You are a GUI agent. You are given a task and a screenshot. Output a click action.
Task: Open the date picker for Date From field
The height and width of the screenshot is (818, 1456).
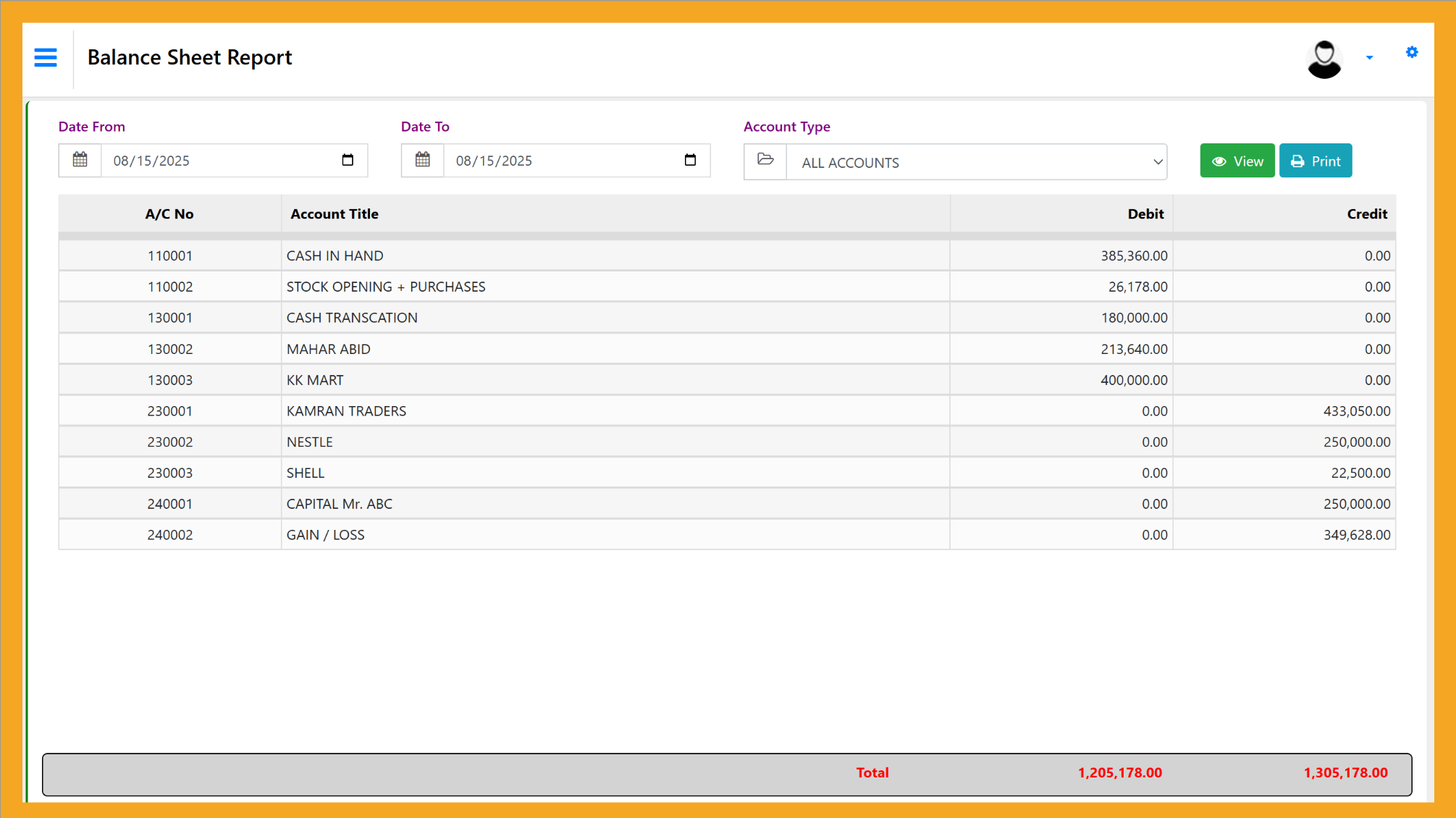(348, 160)
